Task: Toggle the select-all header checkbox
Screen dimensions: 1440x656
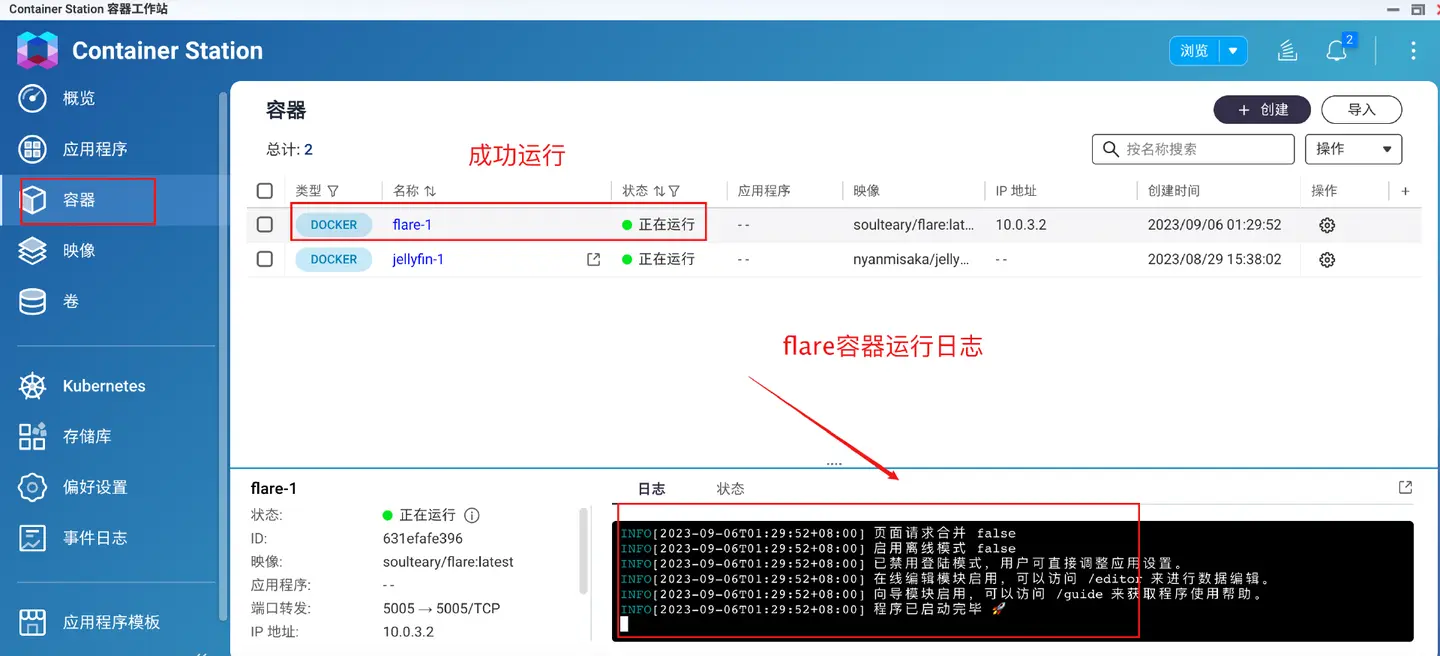Action: [265, 191]
